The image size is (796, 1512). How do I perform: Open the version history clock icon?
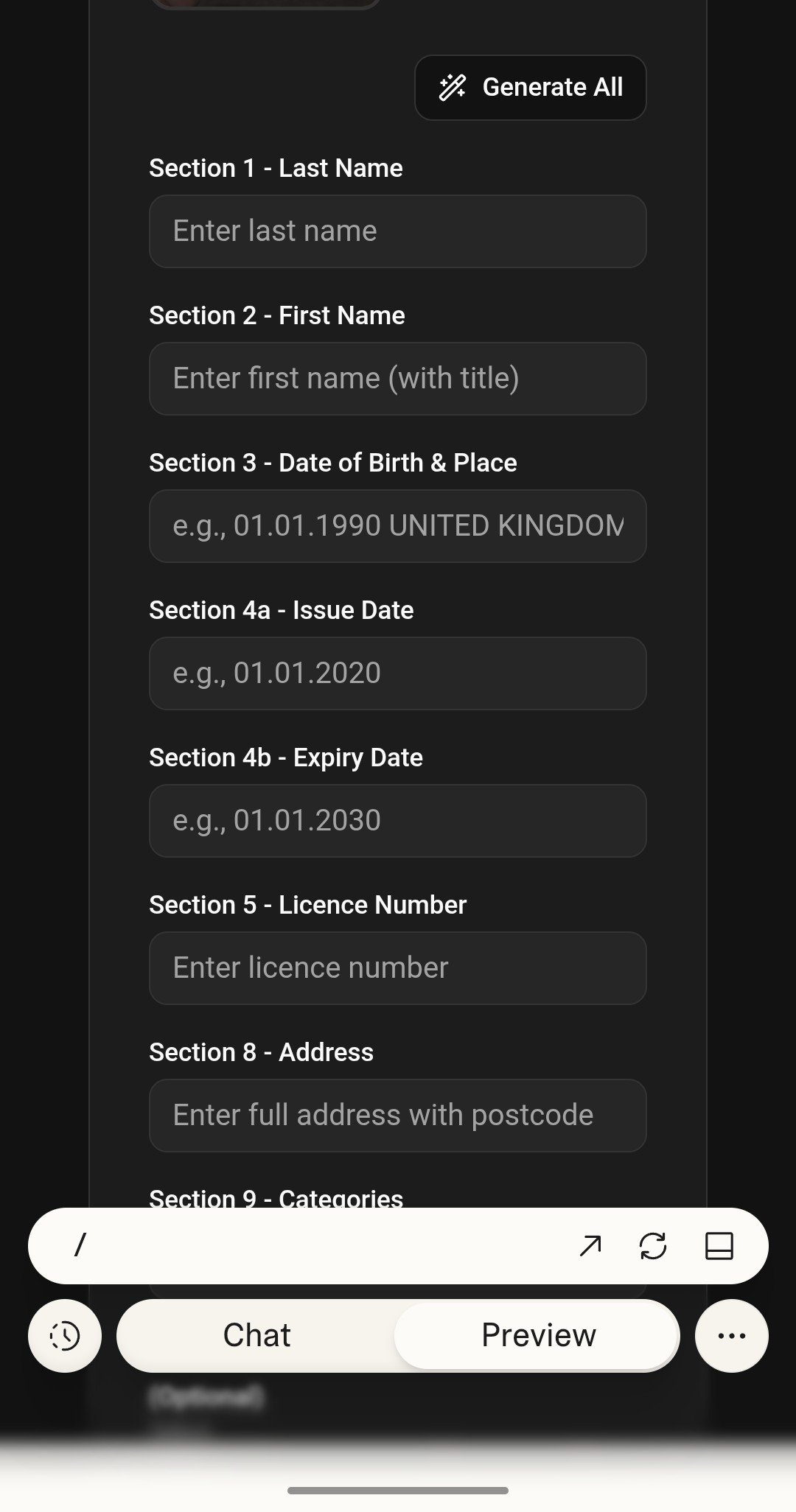tap(65, 1336)
